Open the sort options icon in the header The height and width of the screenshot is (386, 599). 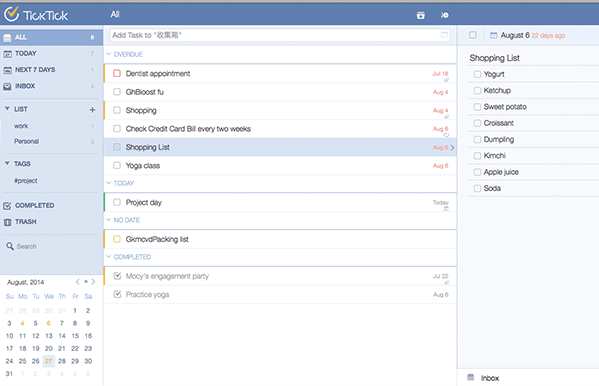[x=445, y=15]
